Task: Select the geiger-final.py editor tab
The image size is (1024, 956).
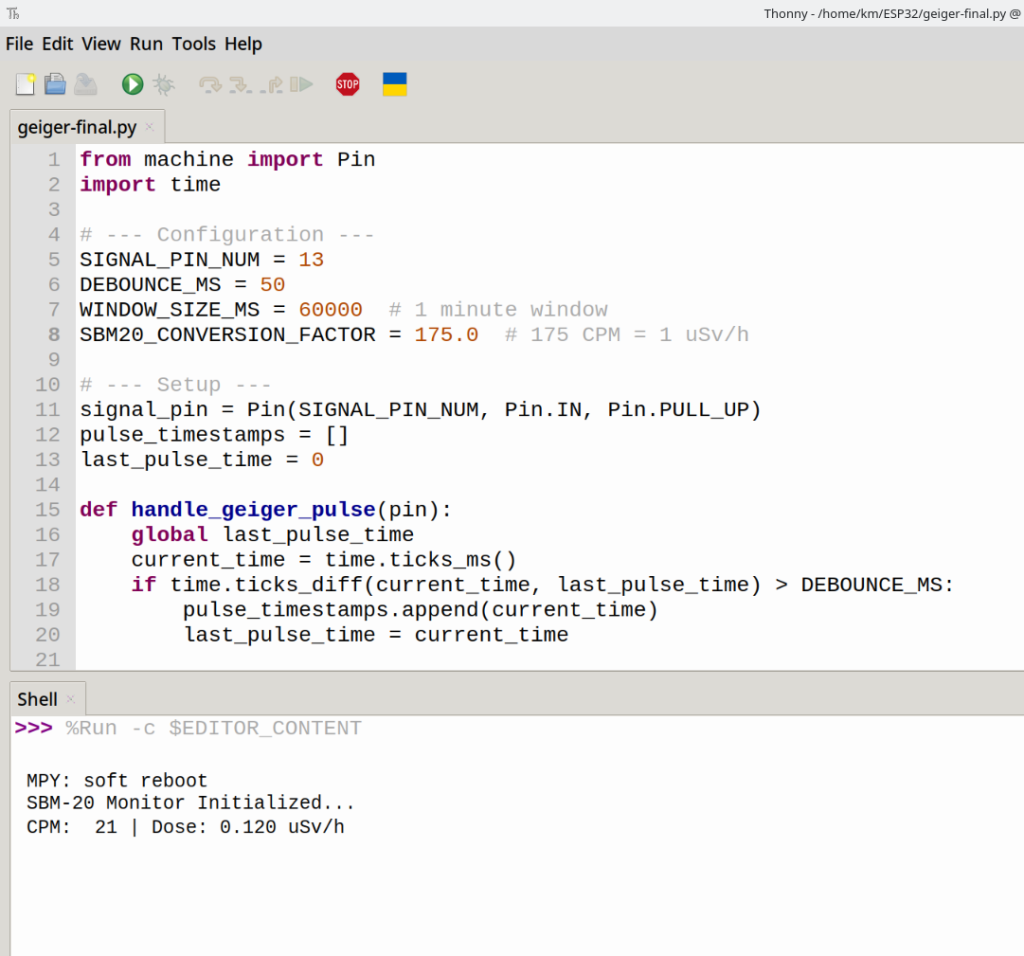Action: 77,128
